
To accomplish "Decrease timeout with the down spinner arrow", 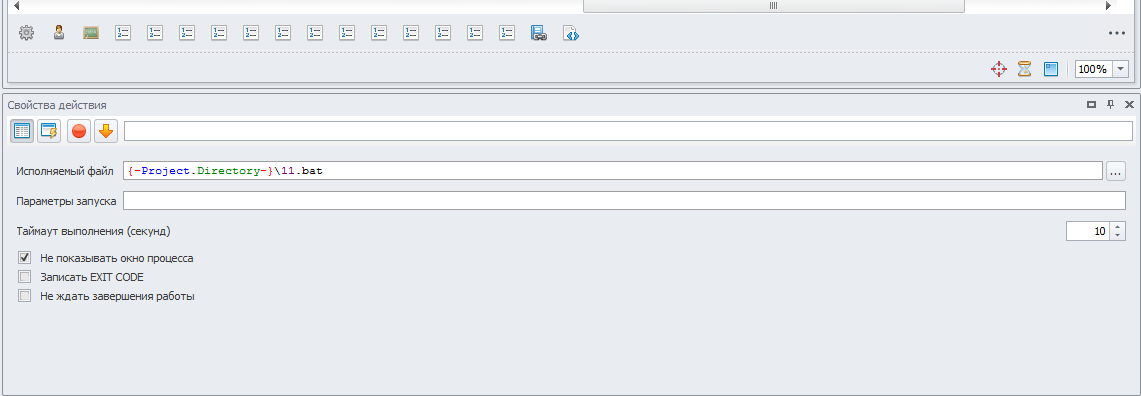I will coord(1118,236).
